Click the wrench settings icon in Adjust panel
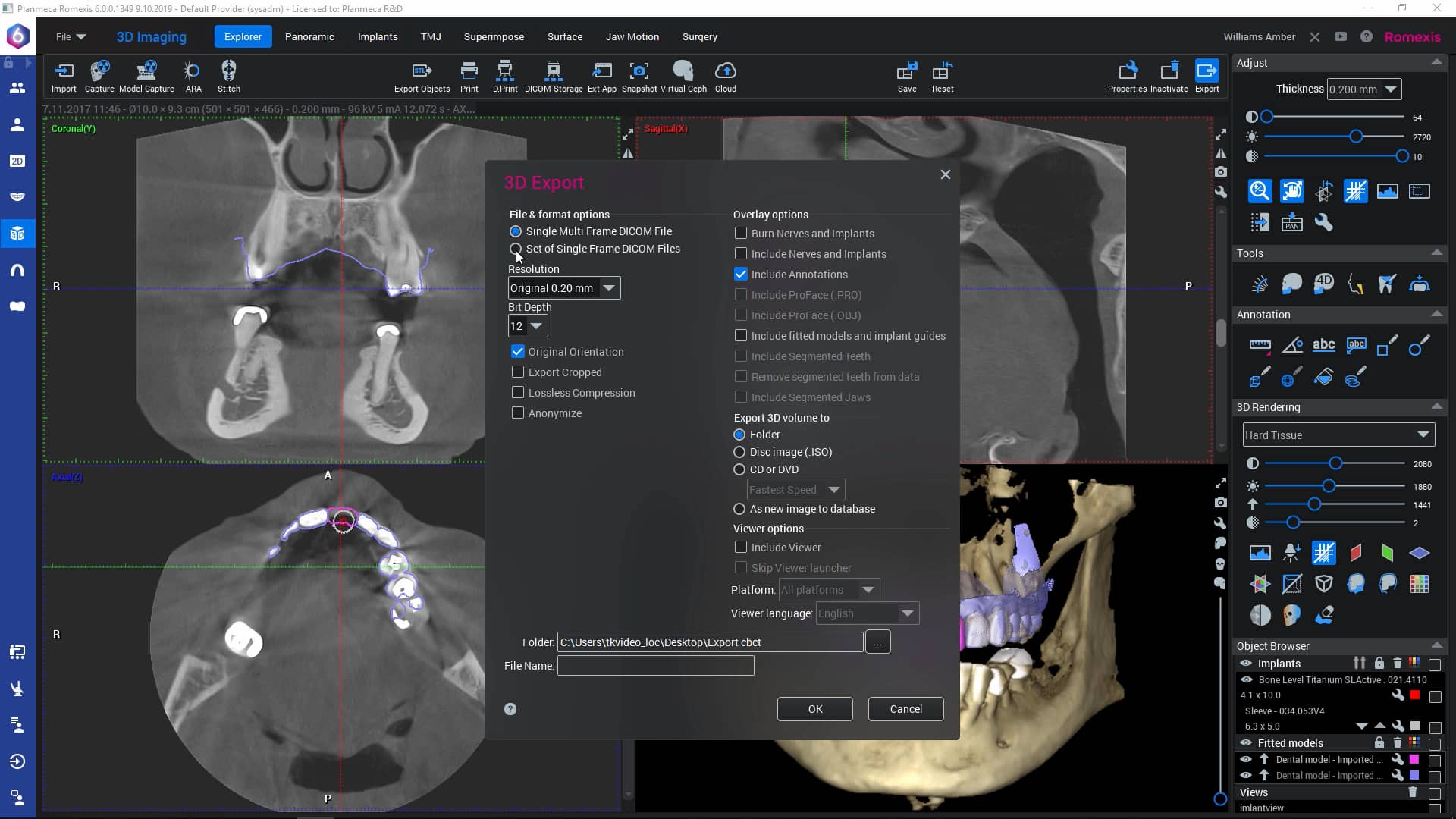The image size is (1456, 819). [1324, 222]
